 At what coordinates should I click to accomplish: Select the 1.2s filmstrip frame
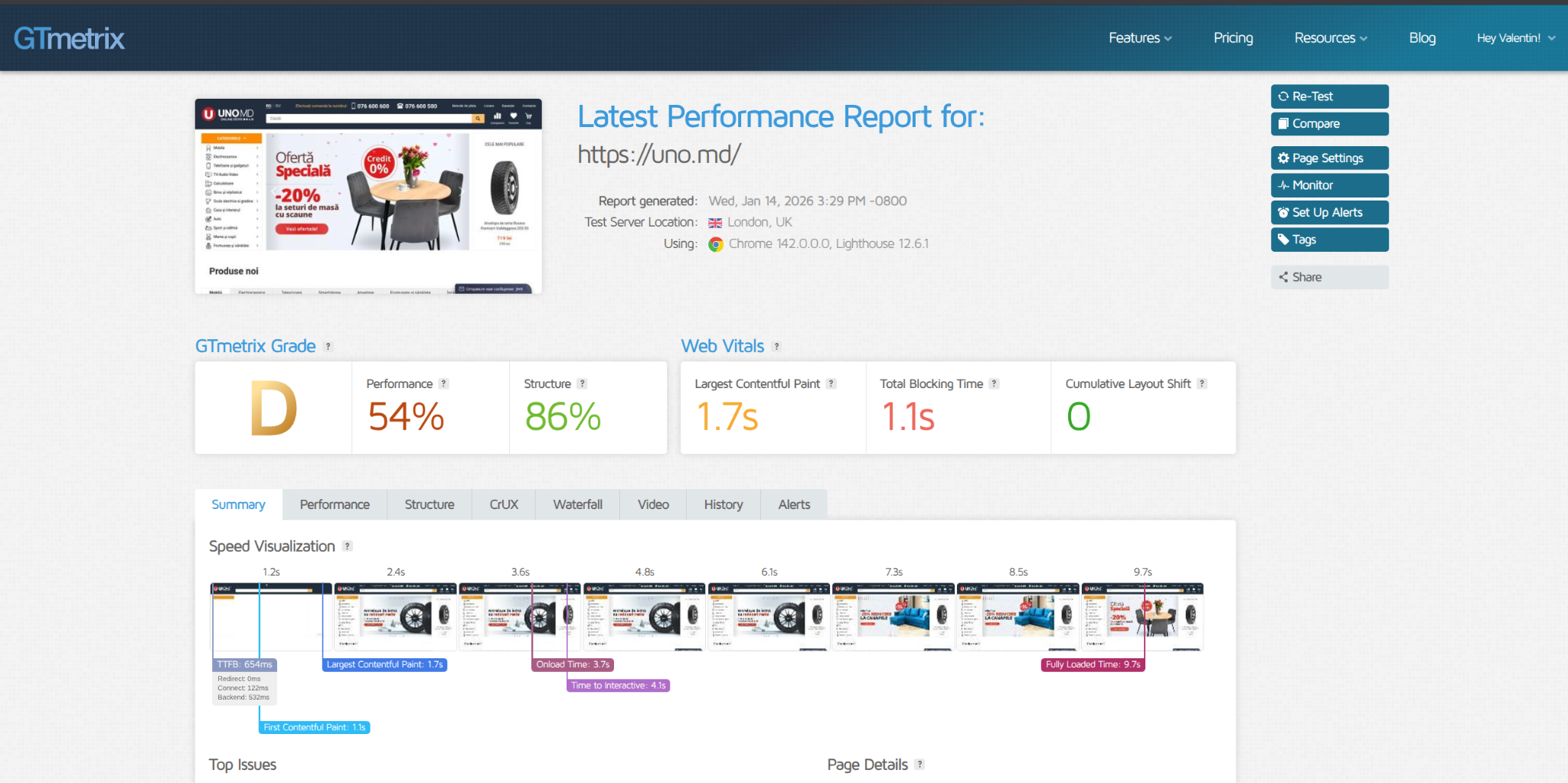(x=271, y=617)
